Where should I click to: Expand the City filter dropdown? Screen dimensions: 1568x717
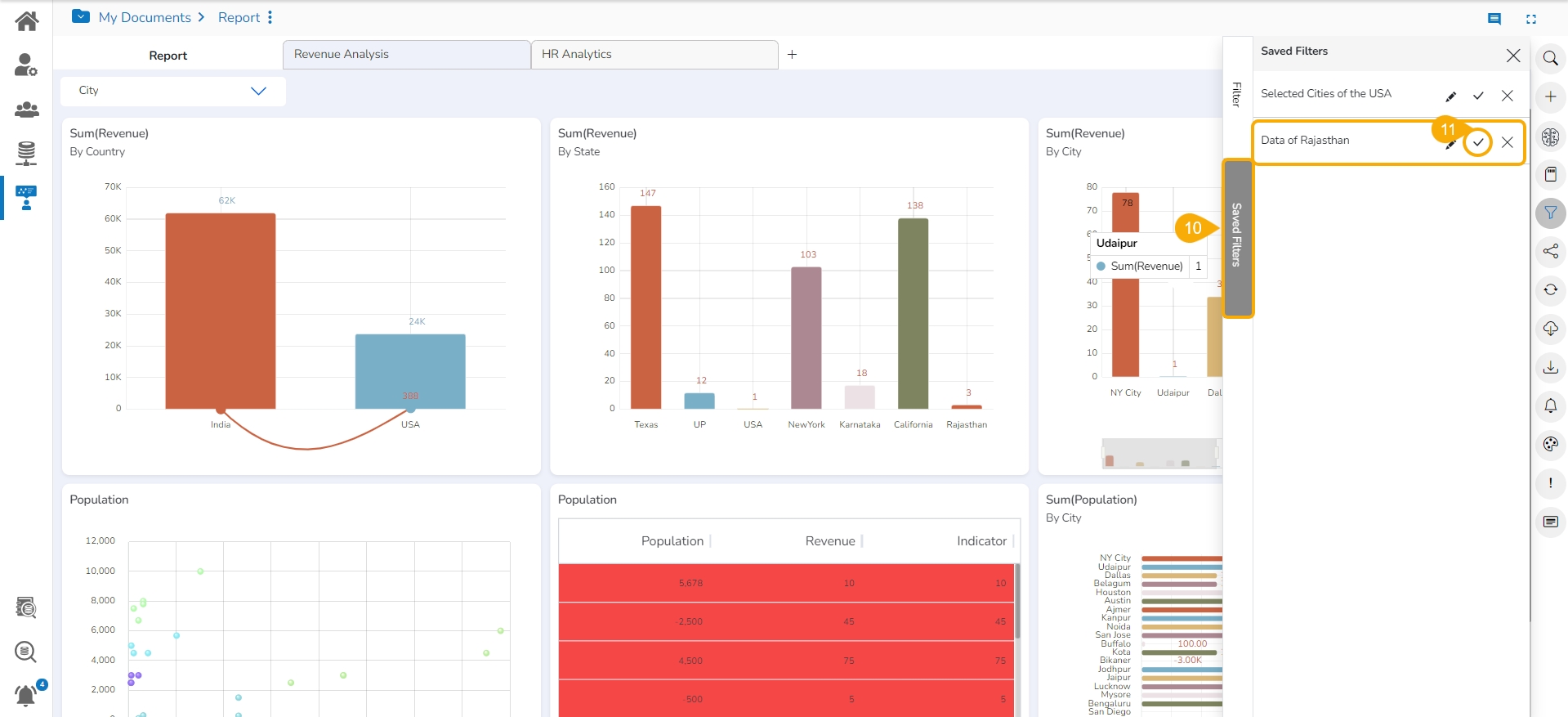point(258,91)
